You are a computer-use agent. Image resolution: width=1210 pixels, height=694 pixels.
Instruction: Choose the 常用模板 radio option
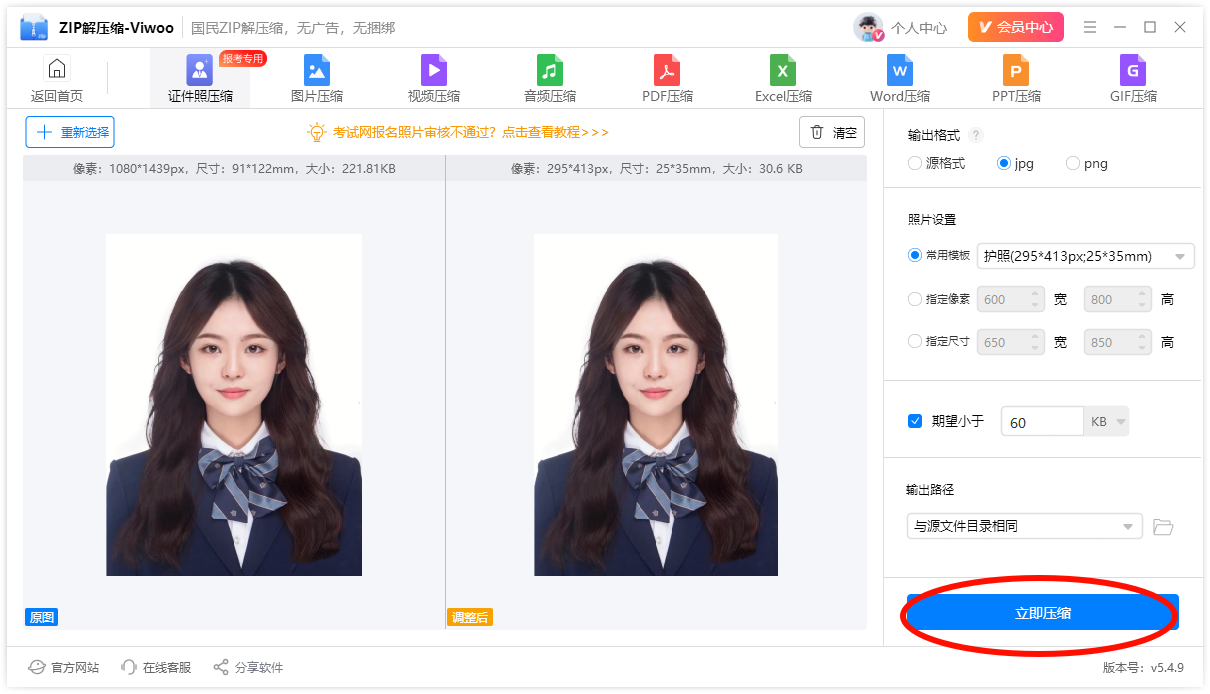tap(915, 255)
